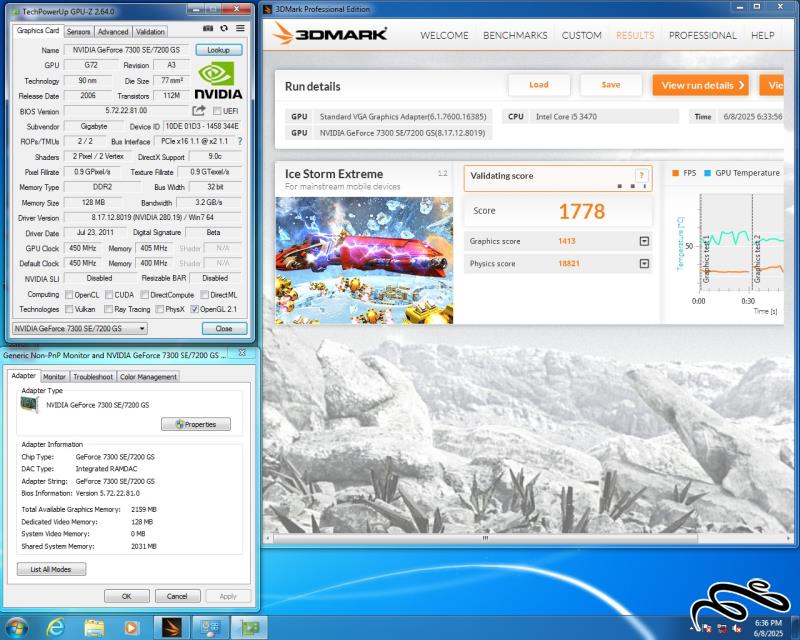Open the Monitor tab

click(x=54, y=377)
